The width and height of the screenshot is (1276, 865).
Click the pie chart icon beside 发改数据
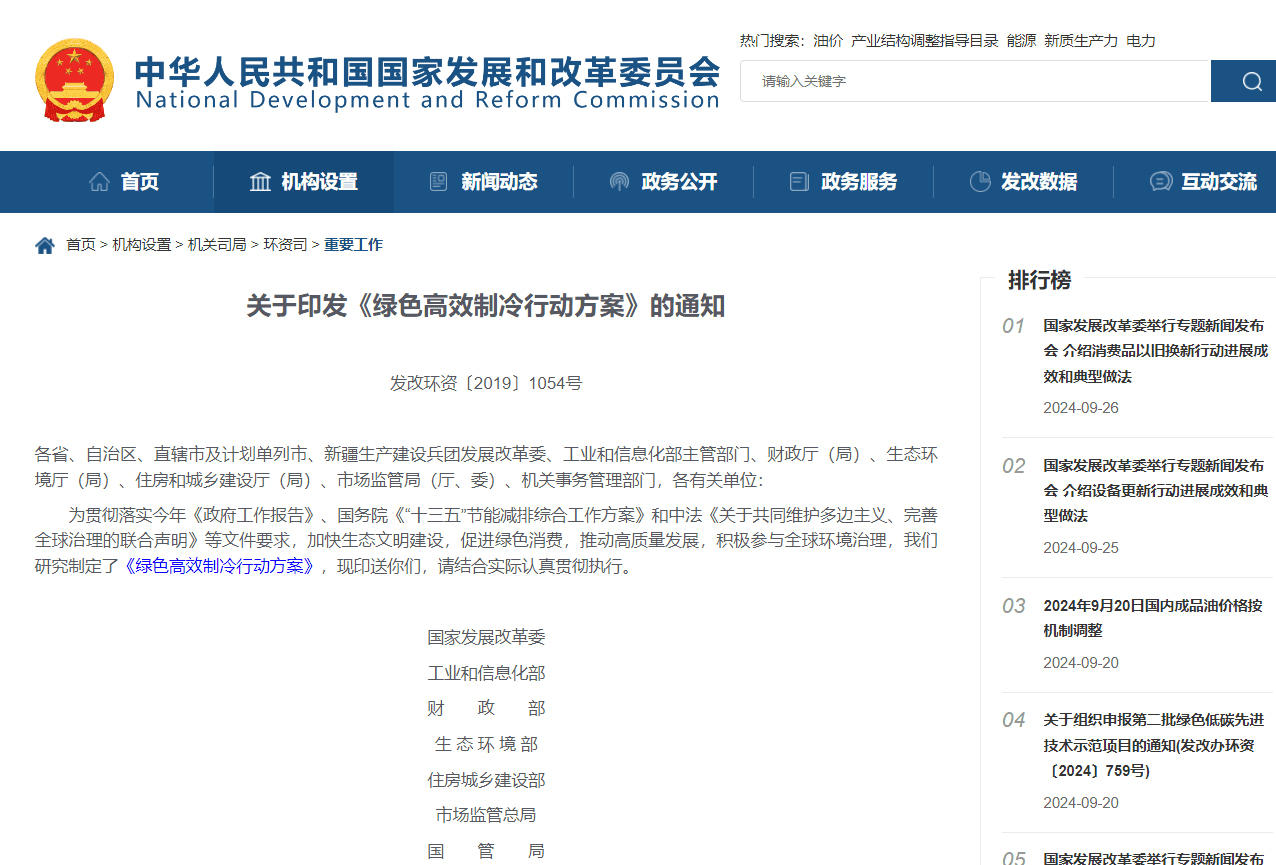coord(980,182)
